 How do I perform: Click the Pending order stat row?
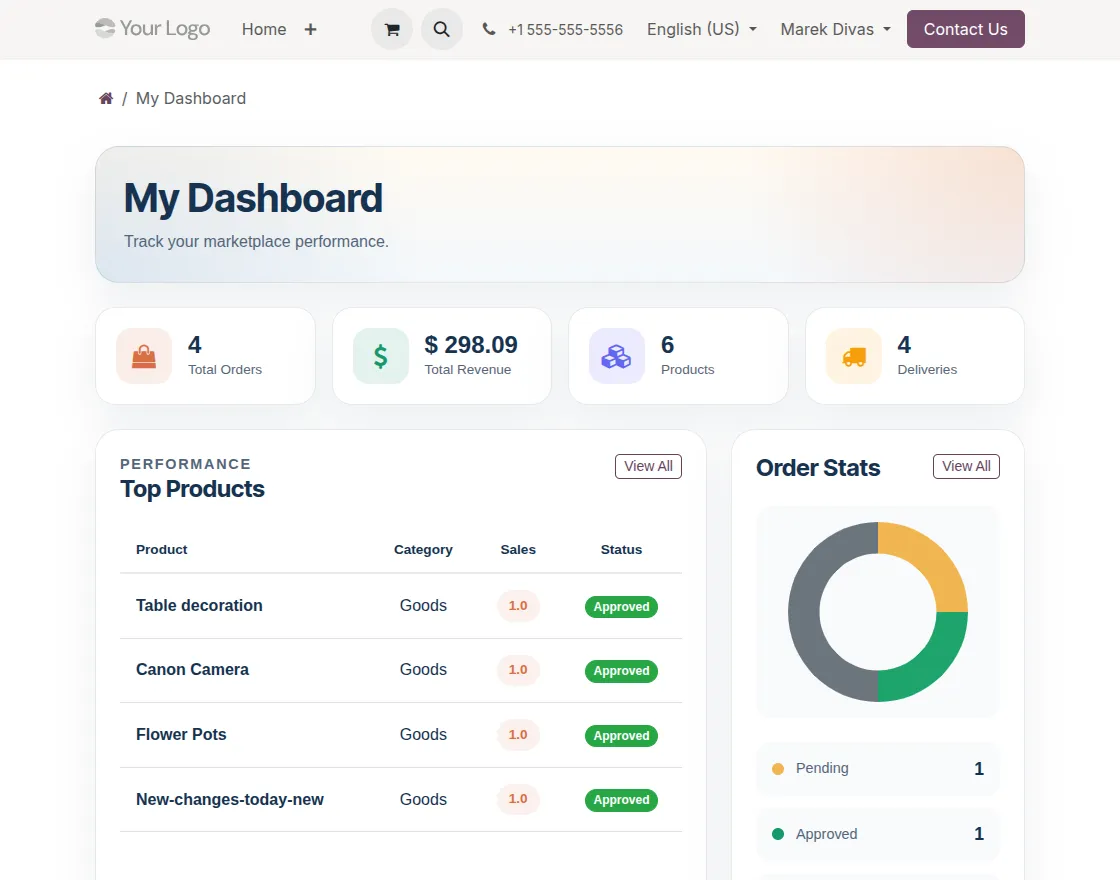pos(878,769)
